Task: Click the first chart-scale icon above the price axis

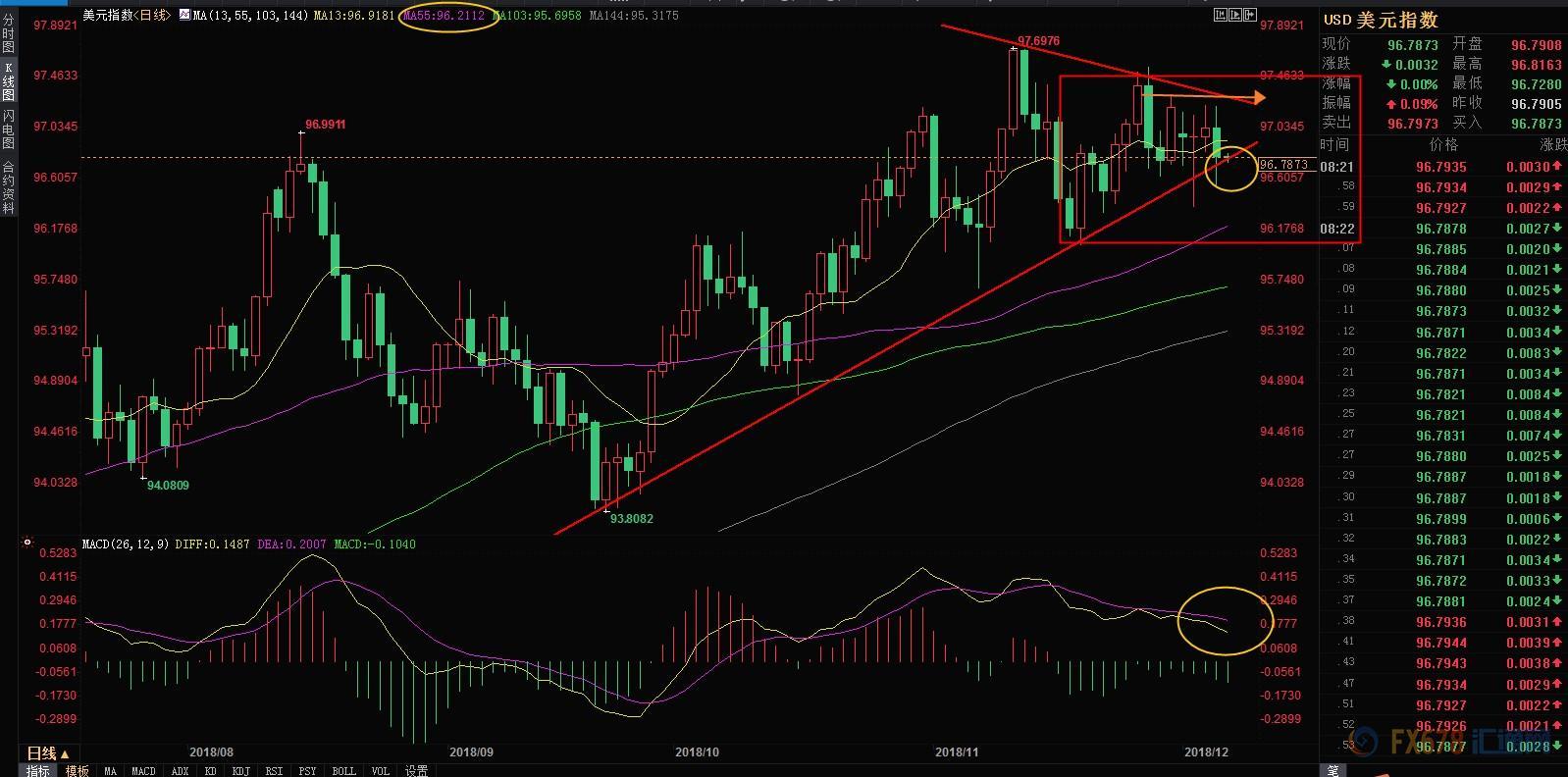Action: click(x=1220, y=14)
